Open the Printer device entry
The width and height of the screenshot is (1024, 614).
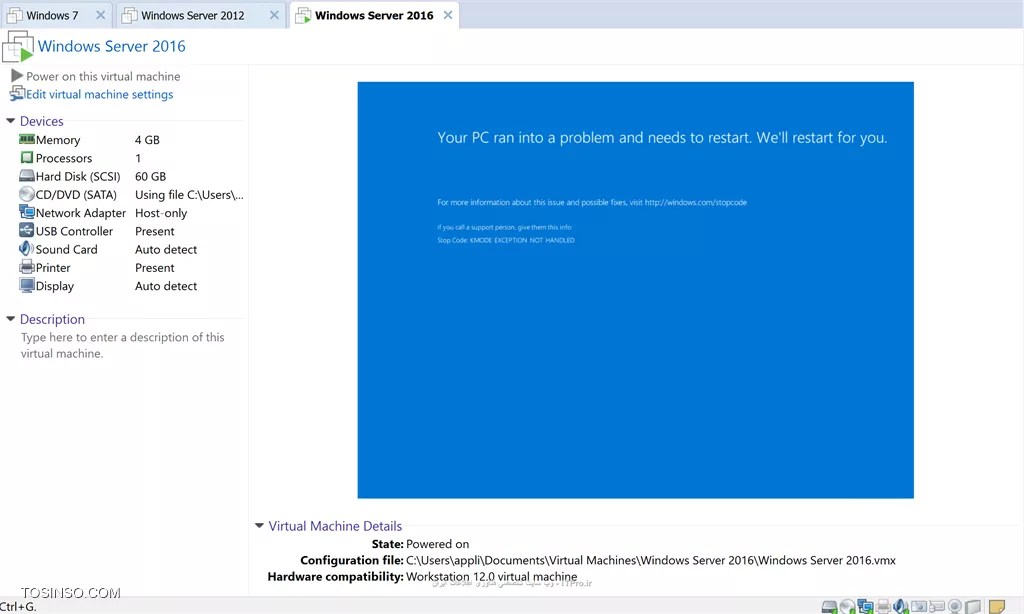tap(53, 268)
